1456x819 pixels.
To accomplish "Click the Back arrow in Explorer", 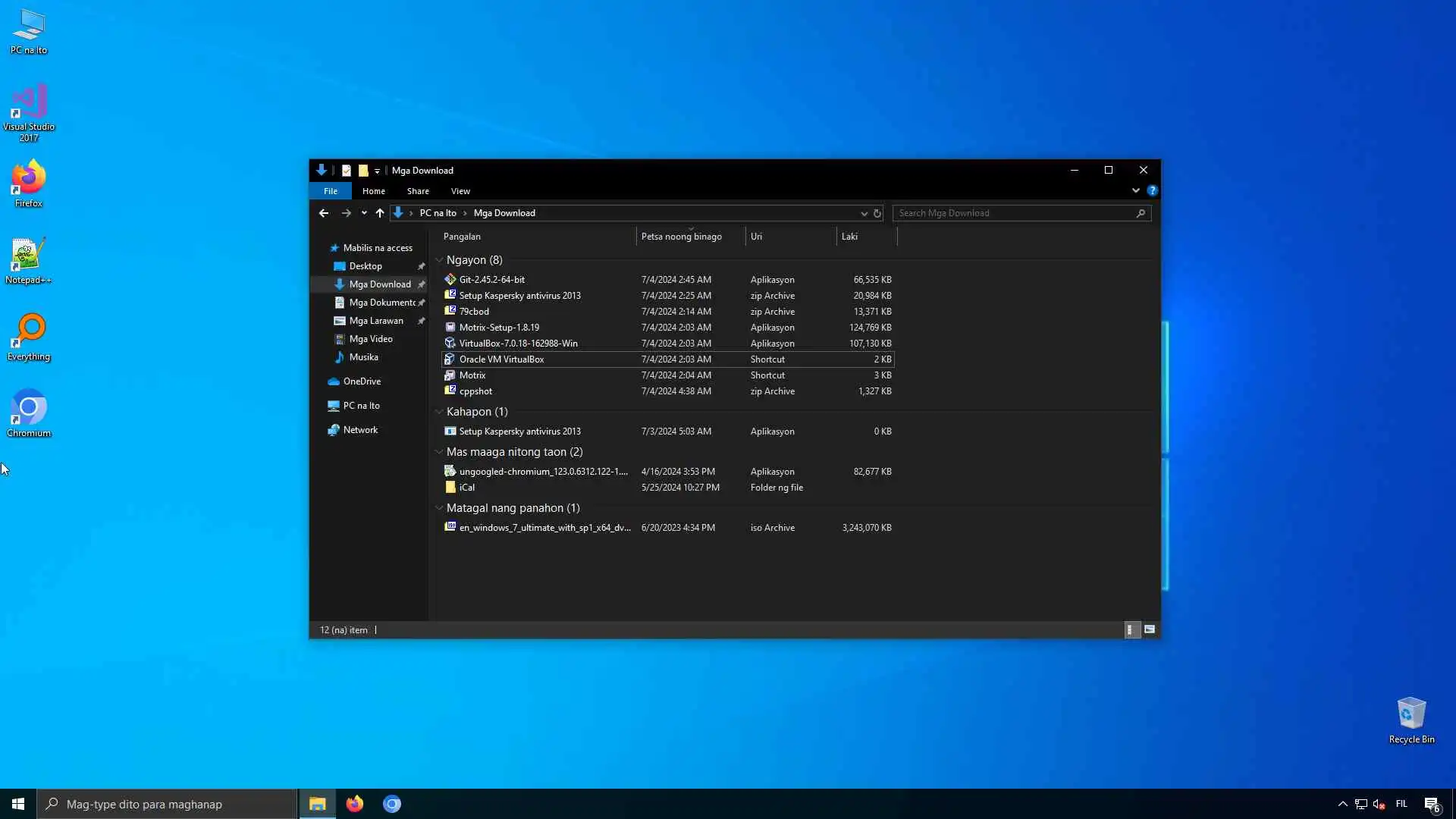I will pos(324,213).
